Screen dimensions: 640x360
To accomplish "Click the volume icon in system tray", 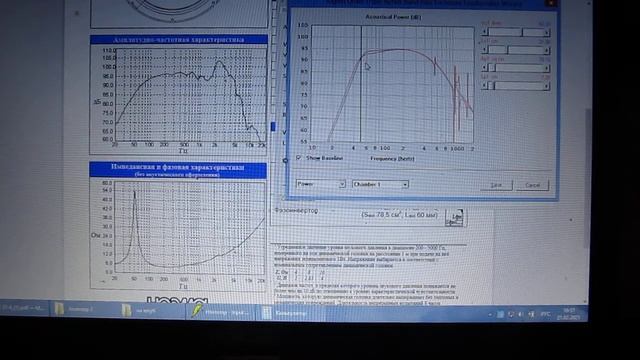I will coord(520,314).
